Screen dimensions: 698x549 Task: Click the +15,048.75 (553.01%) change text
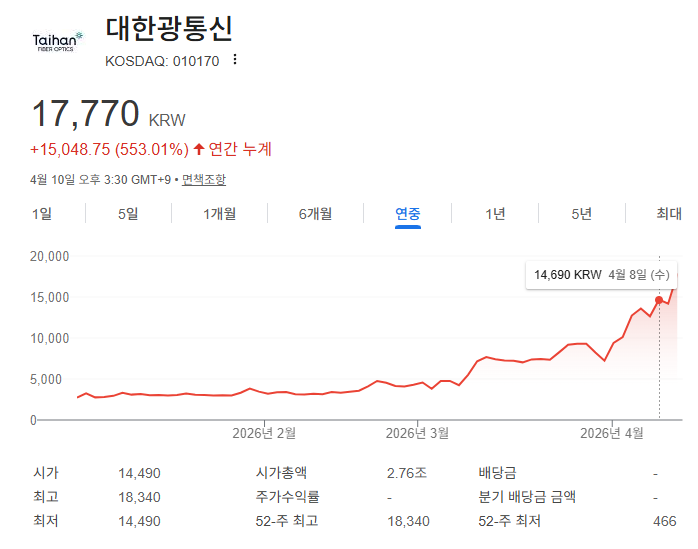click(x=110, y=149)
